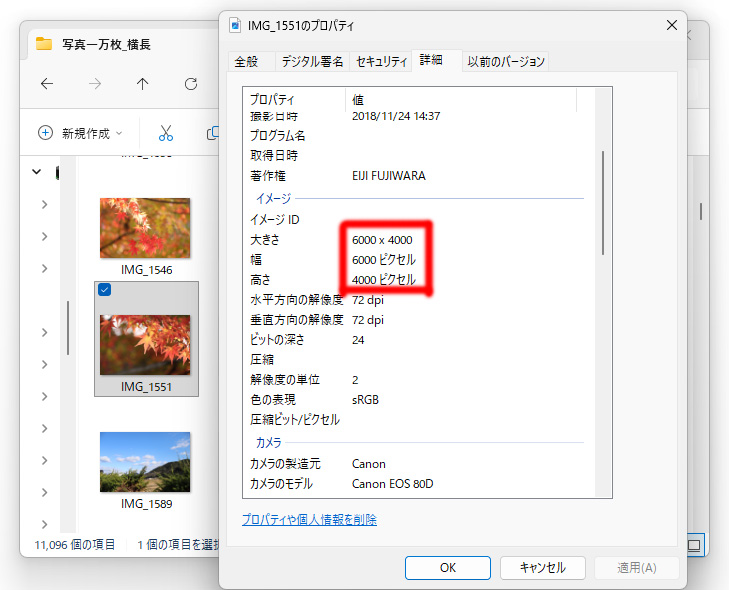Collapse the expanded navigation tree node
Image resolution: width=729 pixels, height=590 pixels.
[x=37, y=172]
